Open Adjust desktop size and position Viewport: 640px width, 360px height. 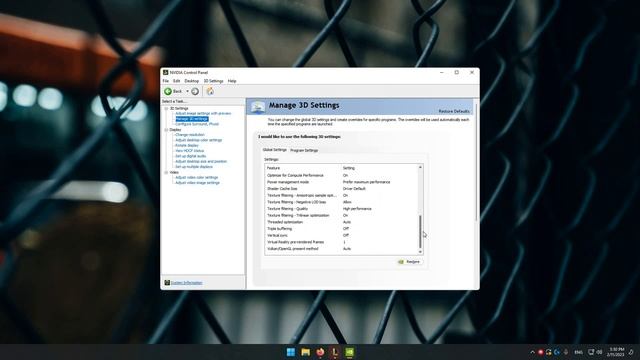201,161
